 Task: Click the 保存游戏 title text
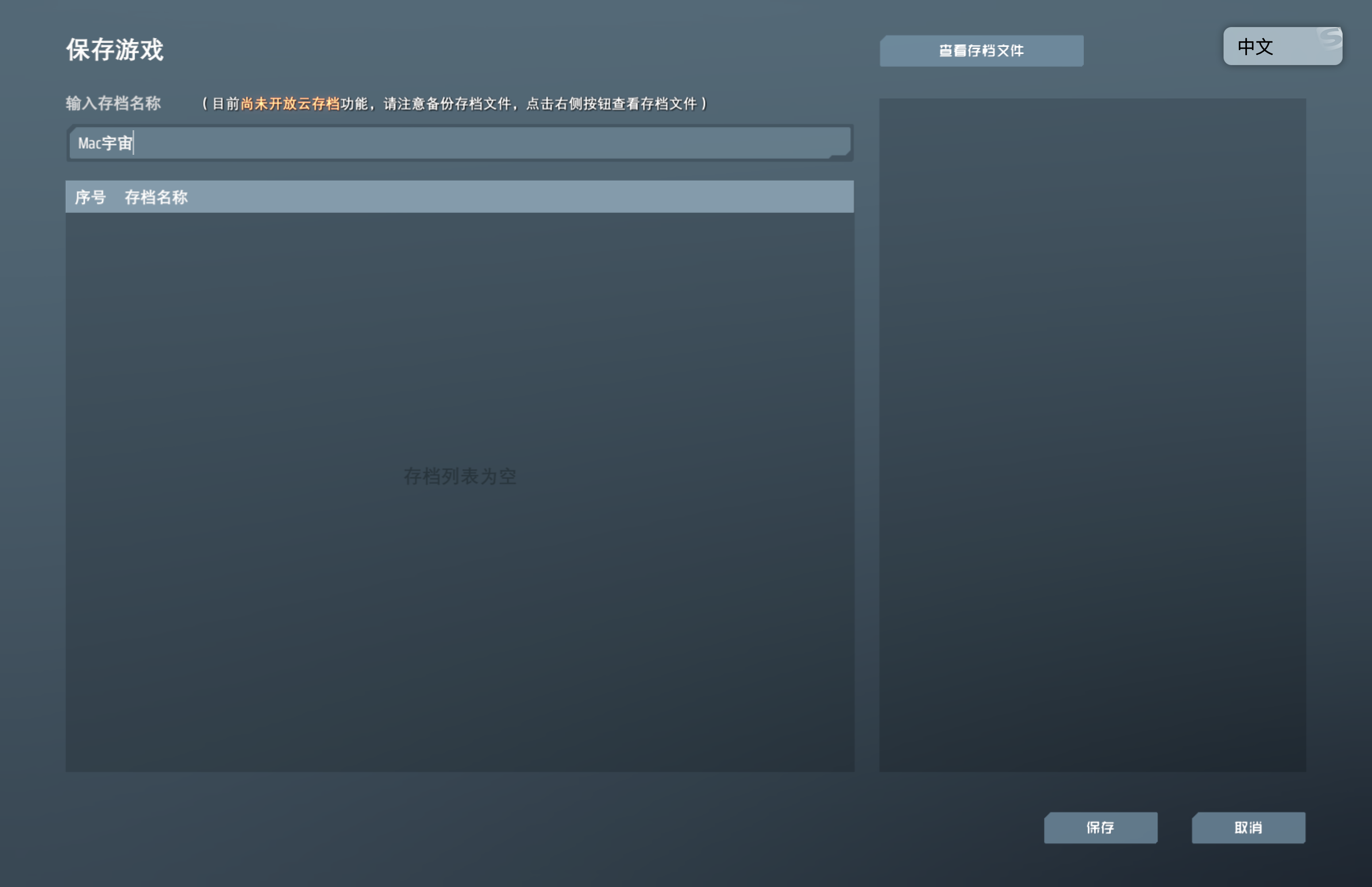(x=115, y=50)
